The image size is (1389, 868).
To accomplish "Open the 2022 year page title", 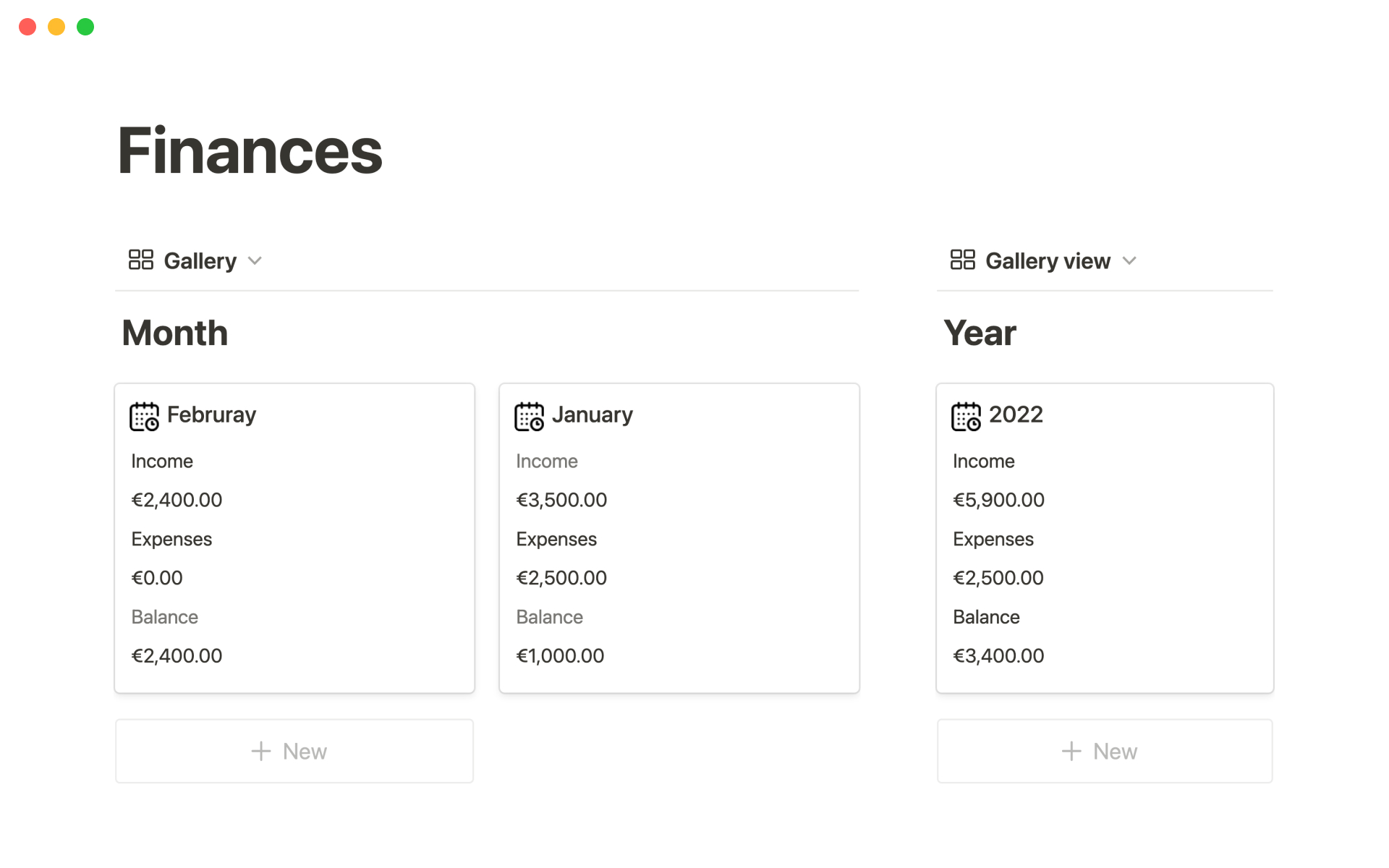I will click(x=1016, y=414).
